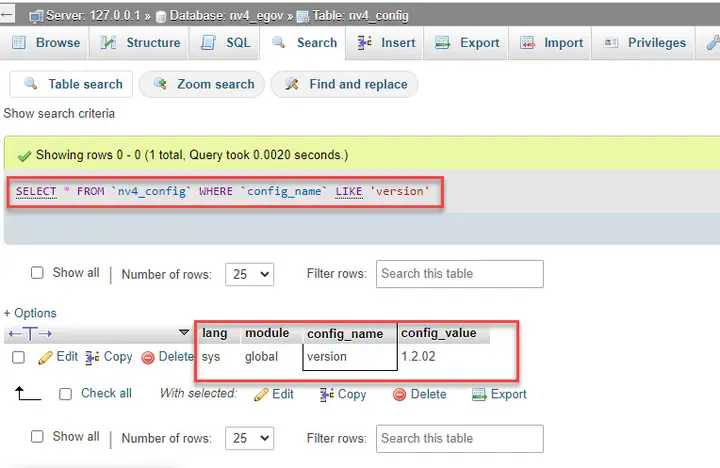Image resolution: width=720 pixels, height=468 pixels.
Task: Enable the Check all checkbox
Action: 66,394
